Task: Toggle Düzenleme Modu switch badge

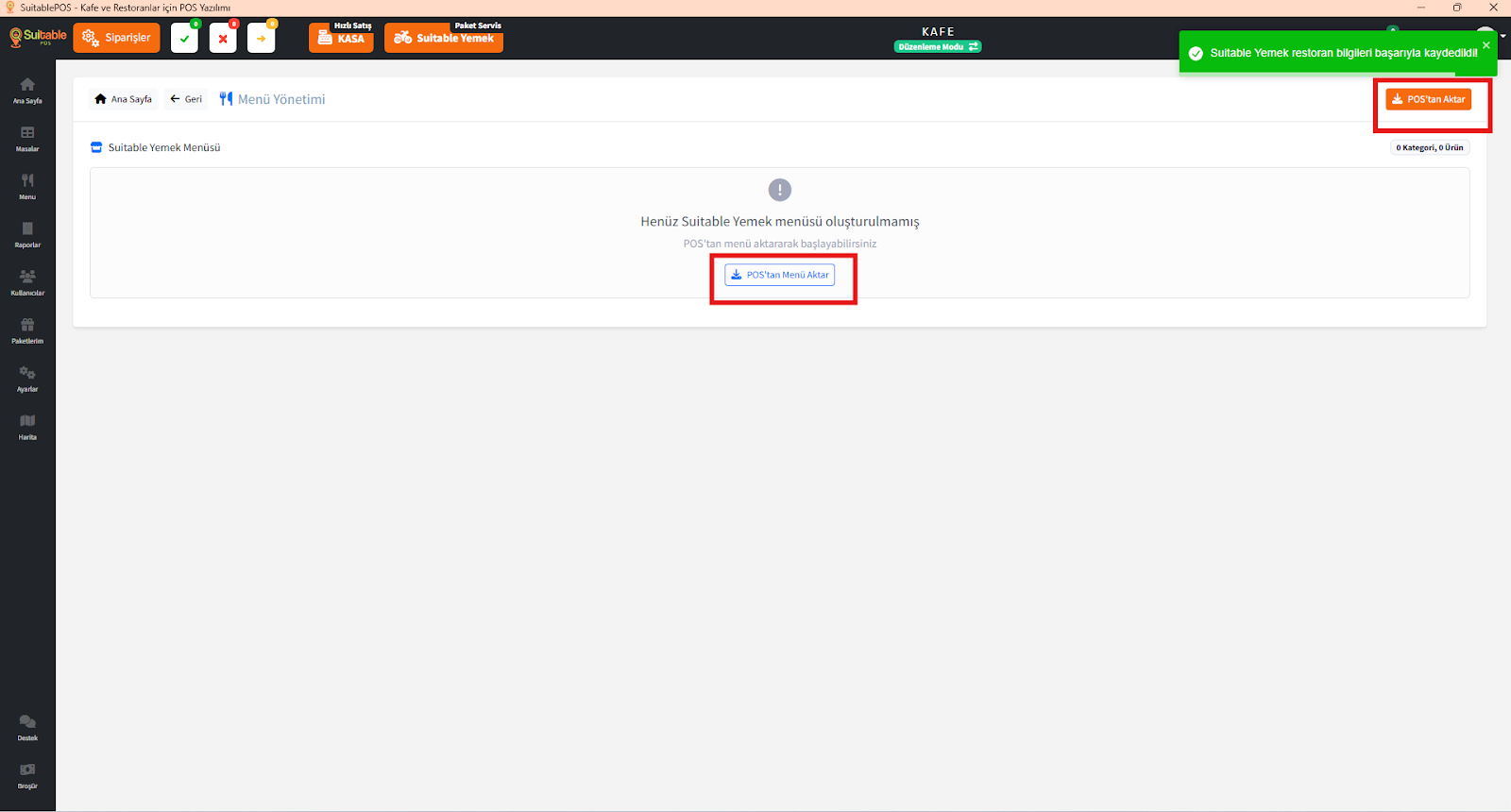Action: [x=938, y=46]
